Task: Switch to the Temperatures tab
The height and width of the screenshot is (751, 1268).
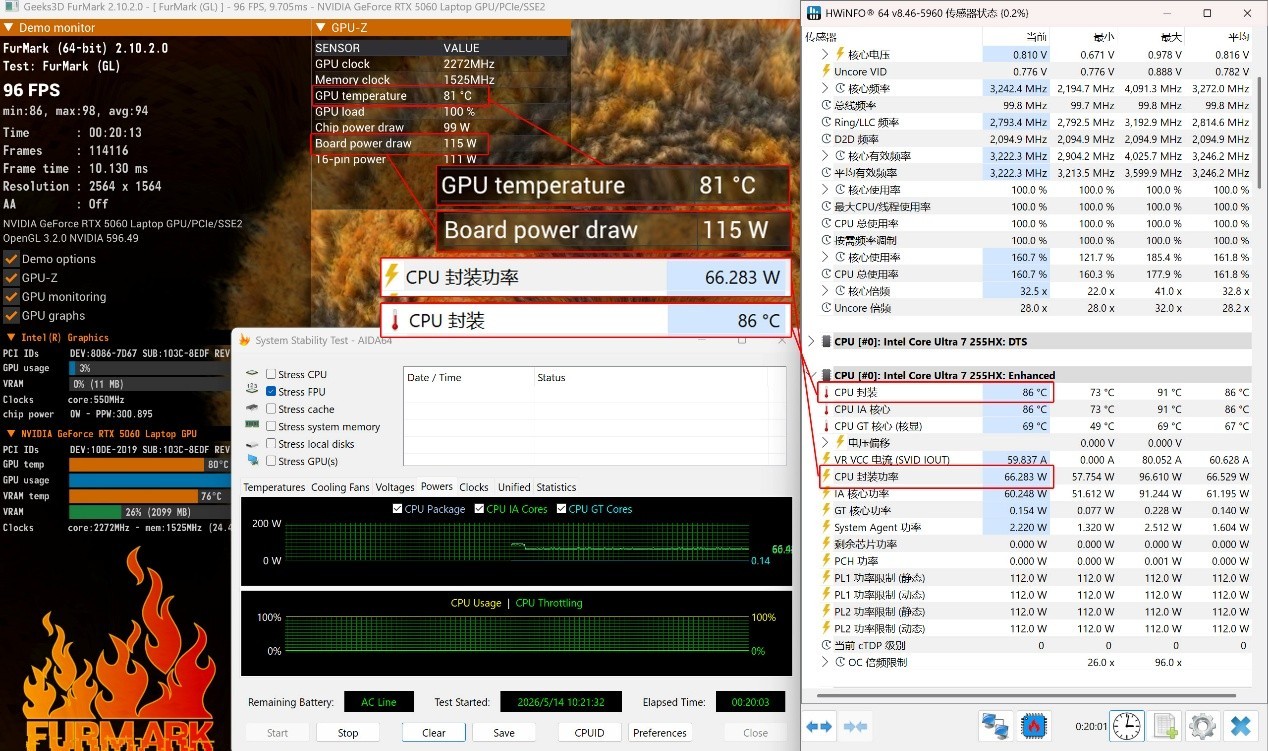Action: tap(274, 487)
